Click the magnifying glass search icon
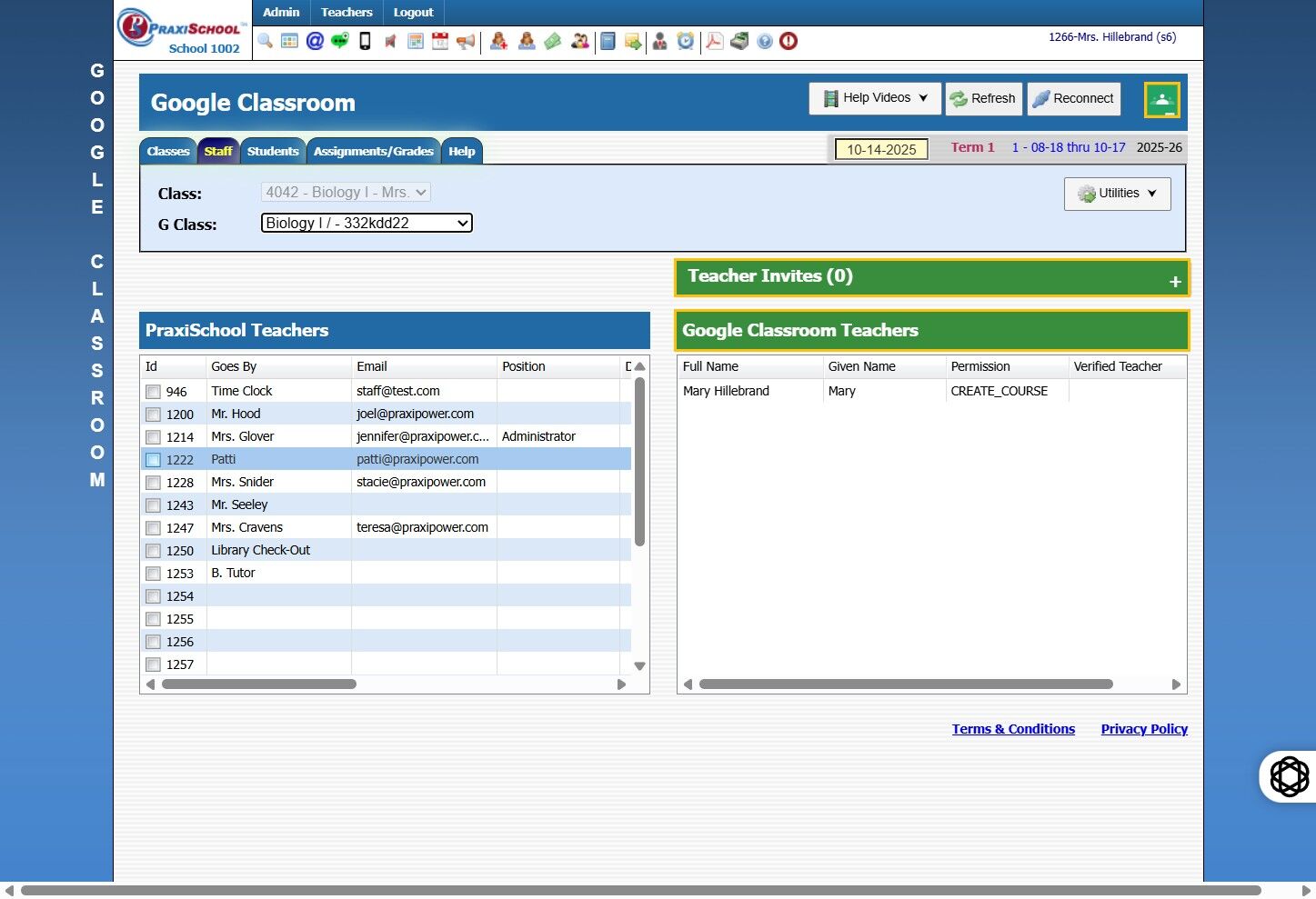Image resolution: width=1316 pixels, height=899 pixels. point(265,41)
